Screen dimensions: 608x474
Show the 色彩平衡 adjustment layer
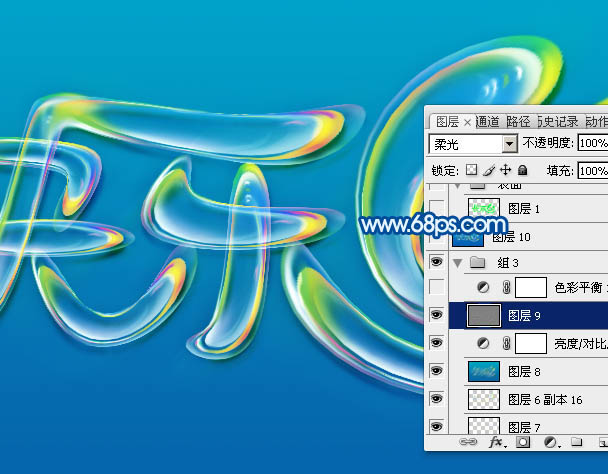click(x=436, y=287)
